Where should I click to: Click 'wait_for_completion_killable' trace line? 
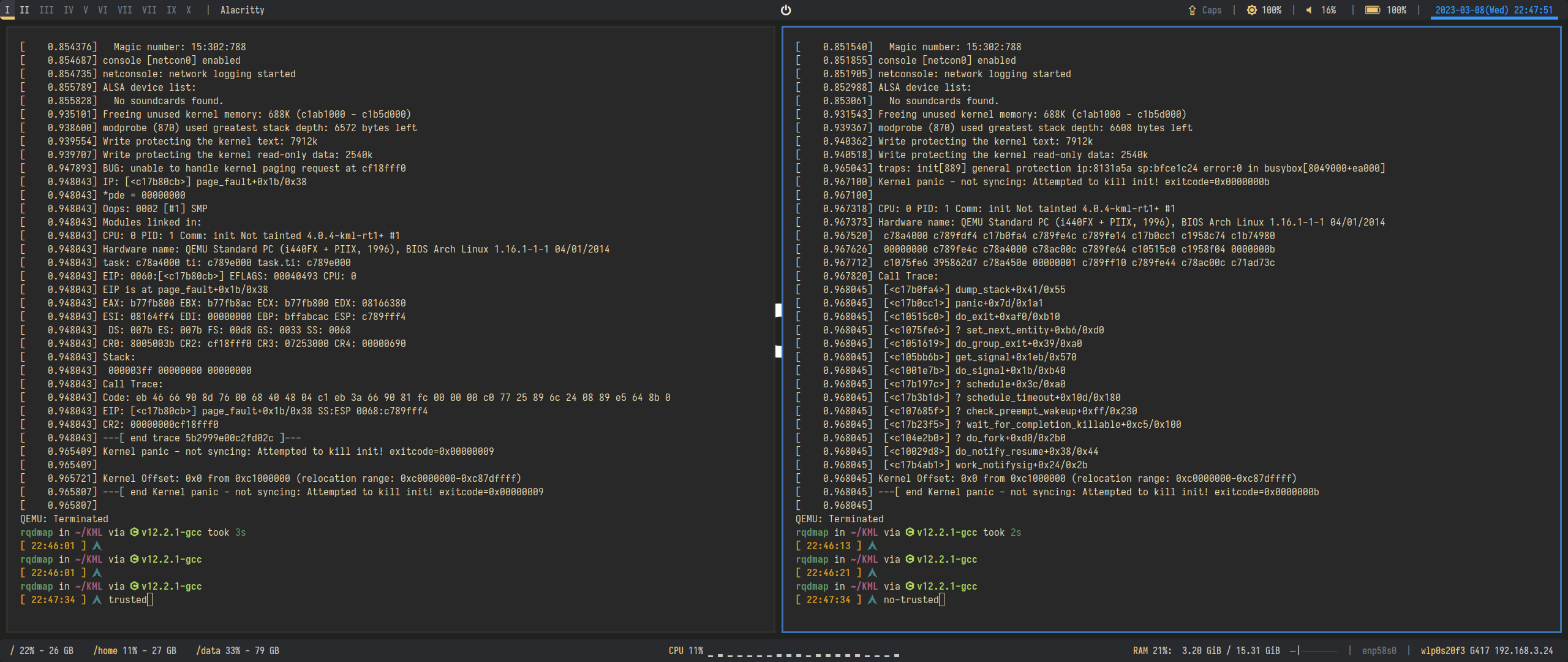(x=989, y=424)
